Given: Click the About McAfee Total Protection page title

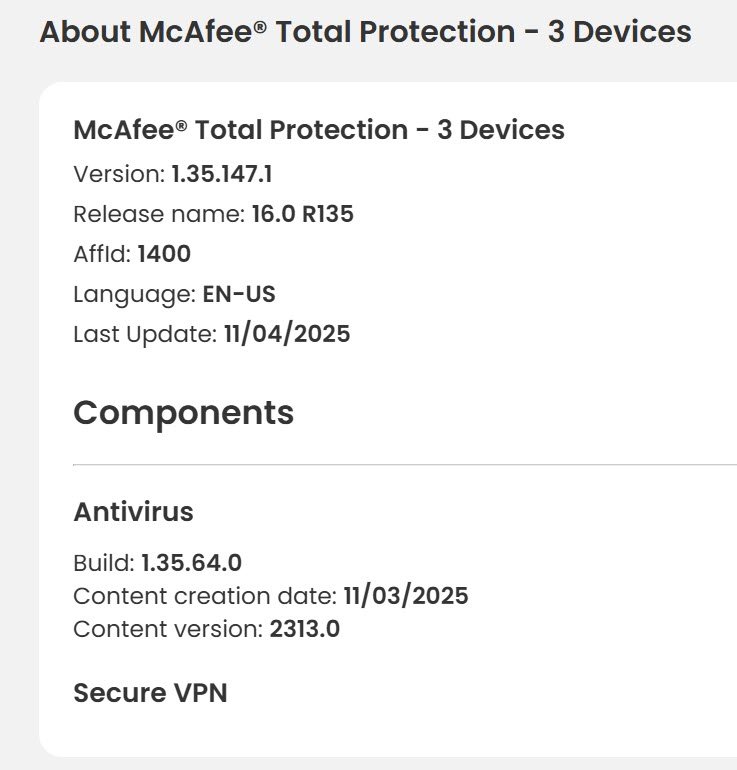Looking at the screenshot, I should coord(365,32).
